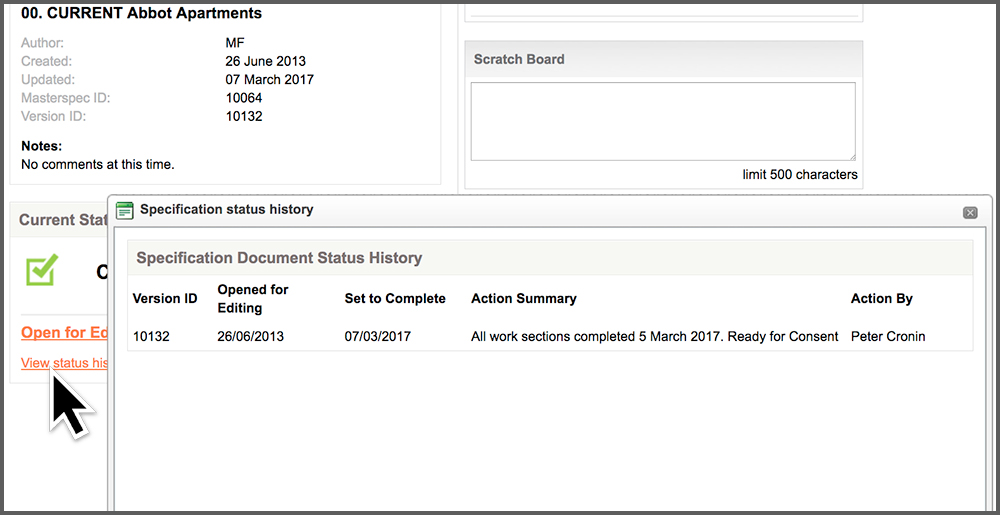
Task: Click the Scratch Board resize handle
Action: [x=851, y=156]
